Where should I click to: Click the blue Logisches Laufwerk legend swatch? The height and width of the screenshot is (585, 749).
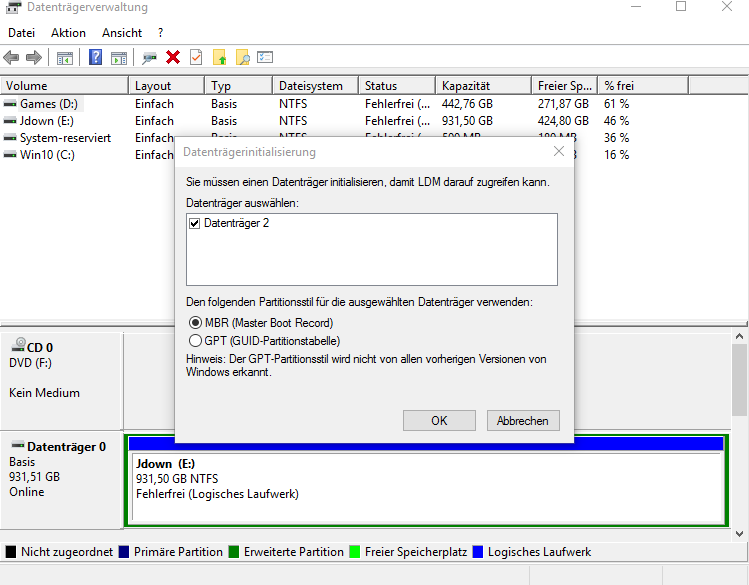pyautogui.click(x=478, y=552)
